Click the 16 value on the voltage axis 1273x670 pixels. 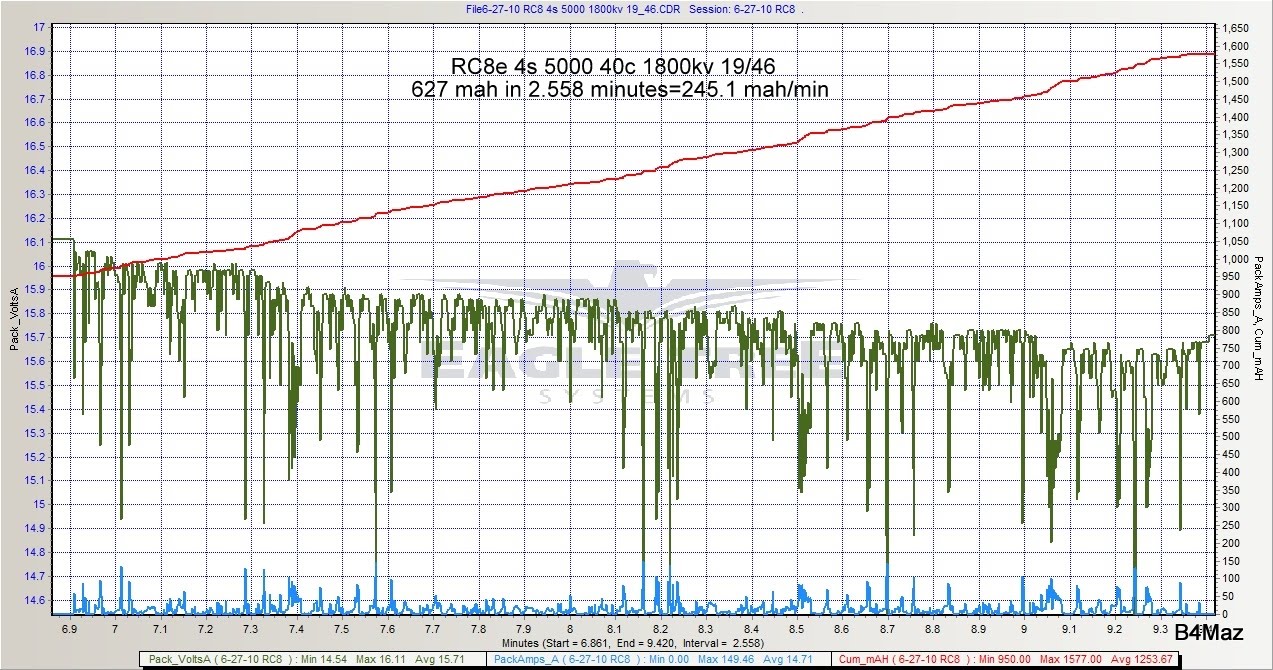click(41, 266)
